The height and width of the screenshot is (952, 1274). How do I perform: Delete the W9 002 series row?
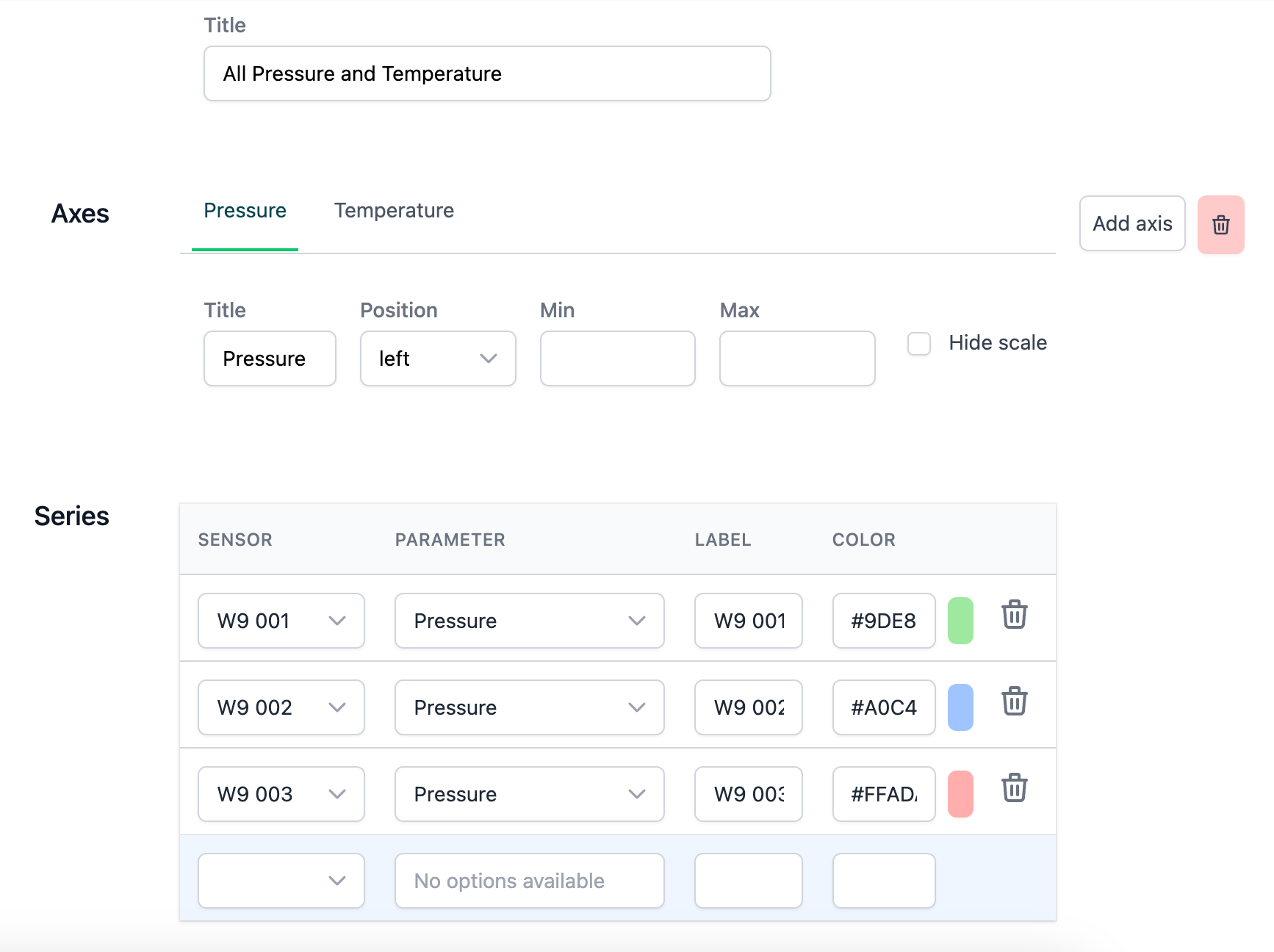[1014, 702]
